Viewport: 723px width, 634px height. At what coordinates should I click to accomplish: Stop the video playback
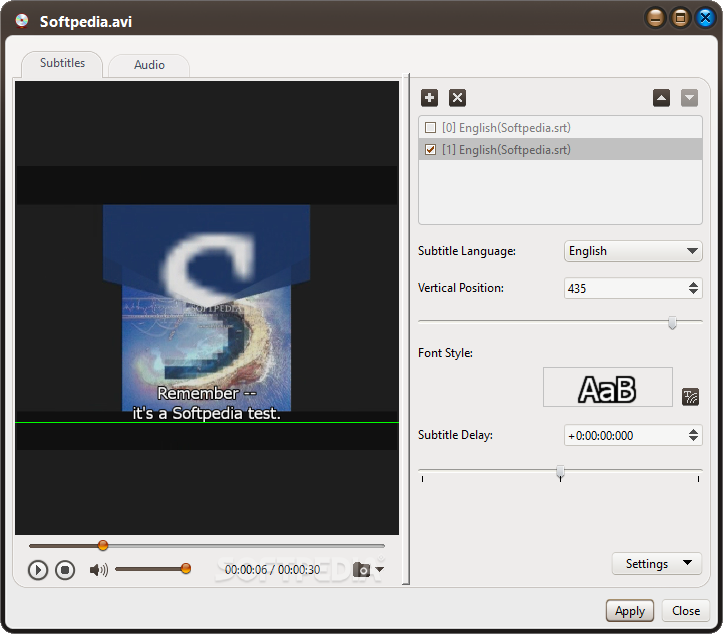65,570
